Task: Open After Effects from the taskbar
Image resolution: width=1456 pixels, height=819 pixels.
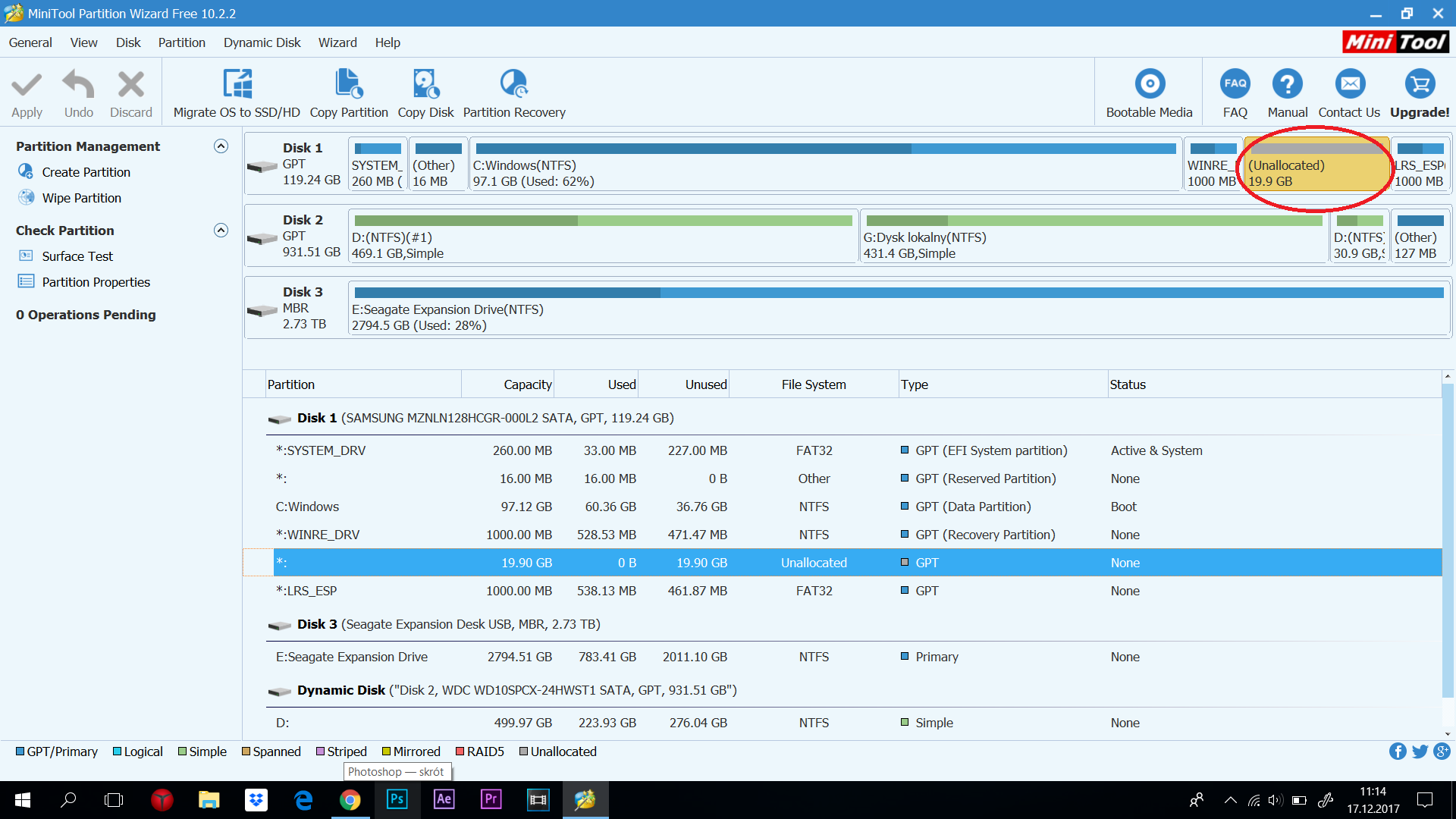Action: coord(444,800)
